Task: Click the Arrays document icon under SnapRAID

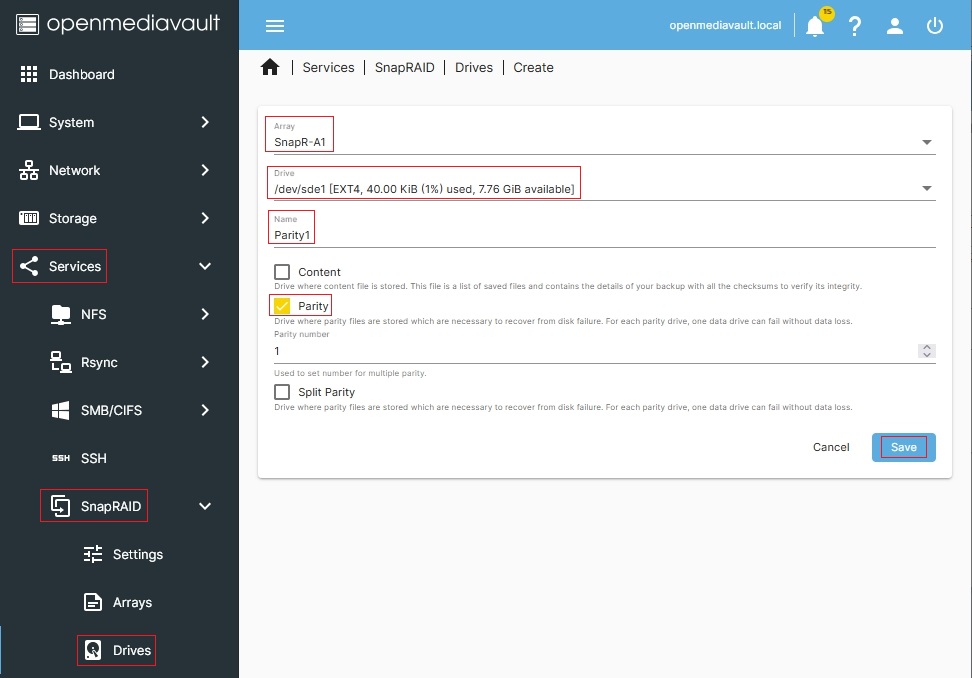Action: coord(92,602)
